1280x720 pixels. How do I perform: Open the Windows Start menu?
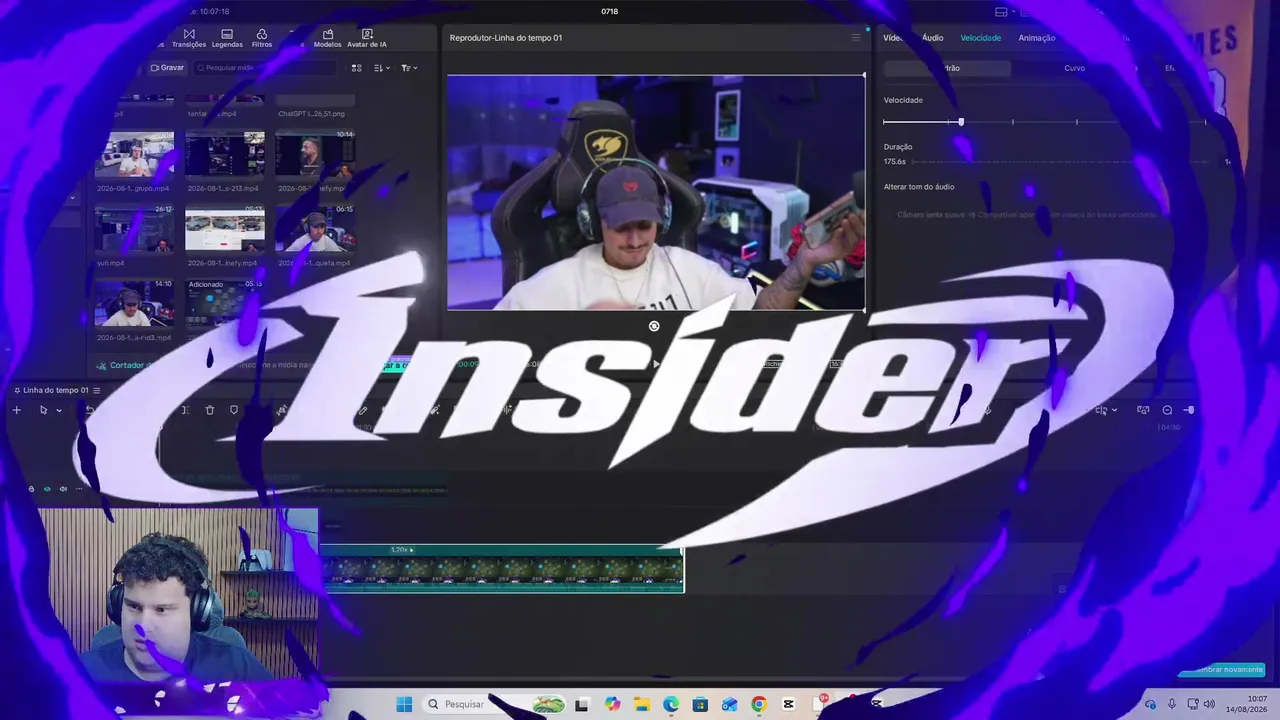[x=404, y=704]
